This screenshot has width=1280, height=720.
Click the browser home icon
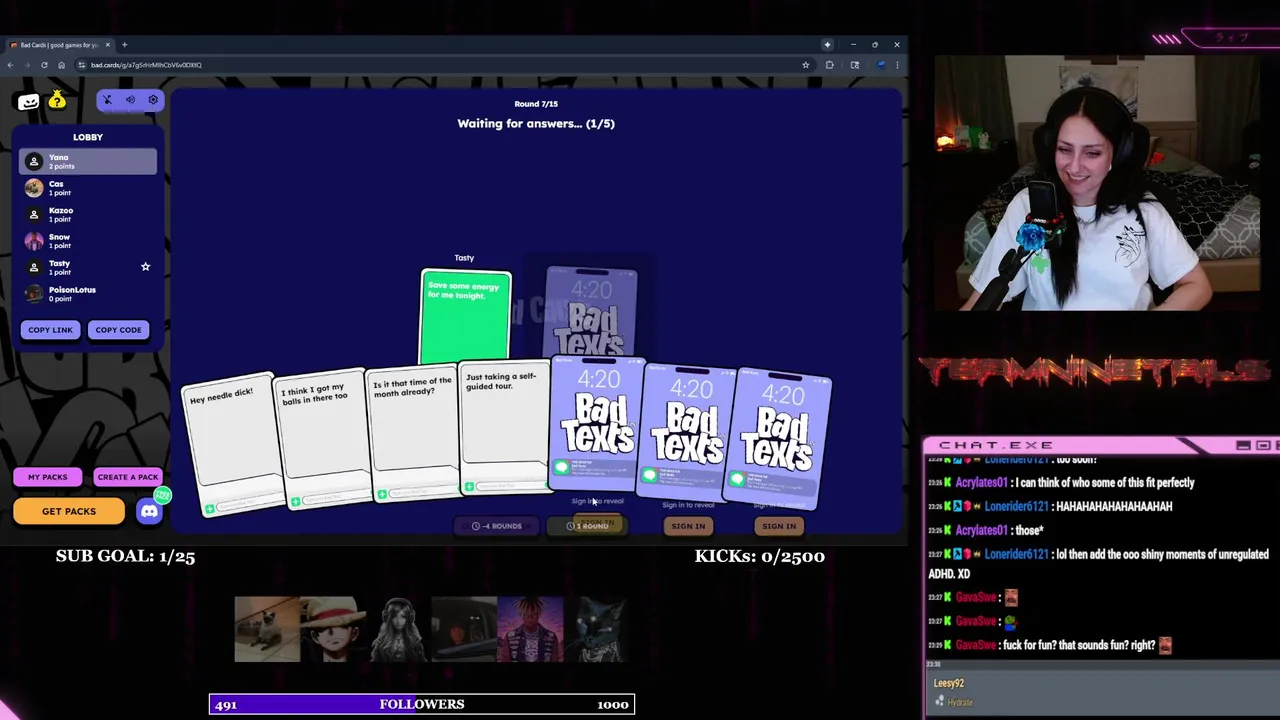click(x=61, y=65)
